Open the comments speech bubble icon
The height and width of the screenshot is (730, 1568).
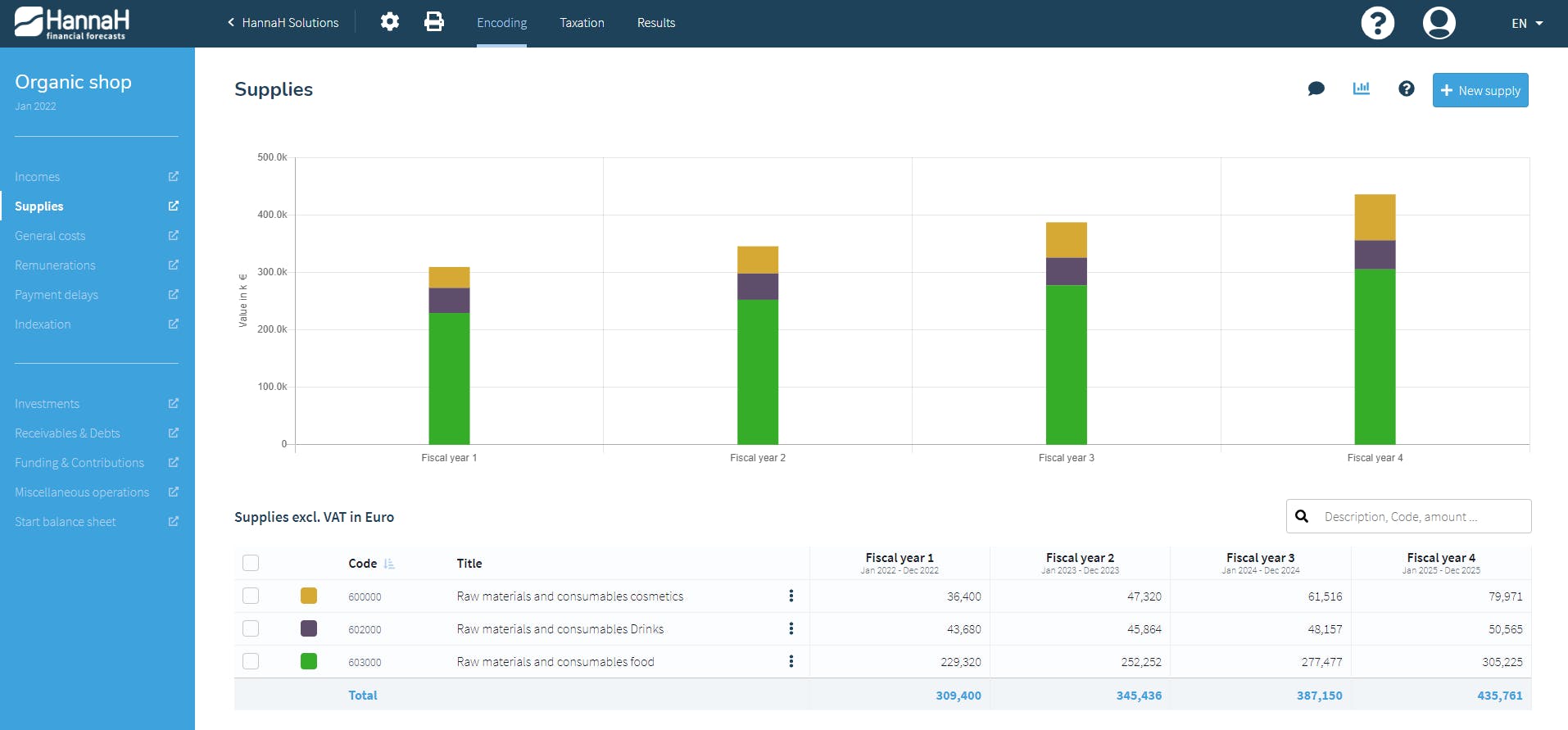(x=1316, y=89)
